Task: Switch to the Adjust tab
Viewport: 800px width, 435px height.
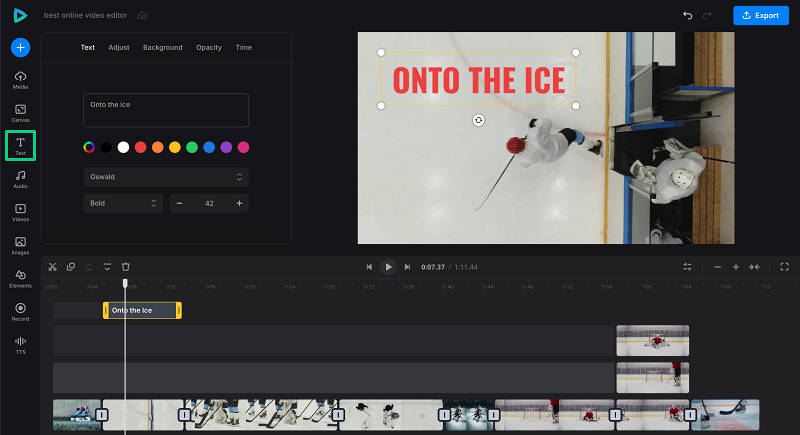Action: (119, 47)
